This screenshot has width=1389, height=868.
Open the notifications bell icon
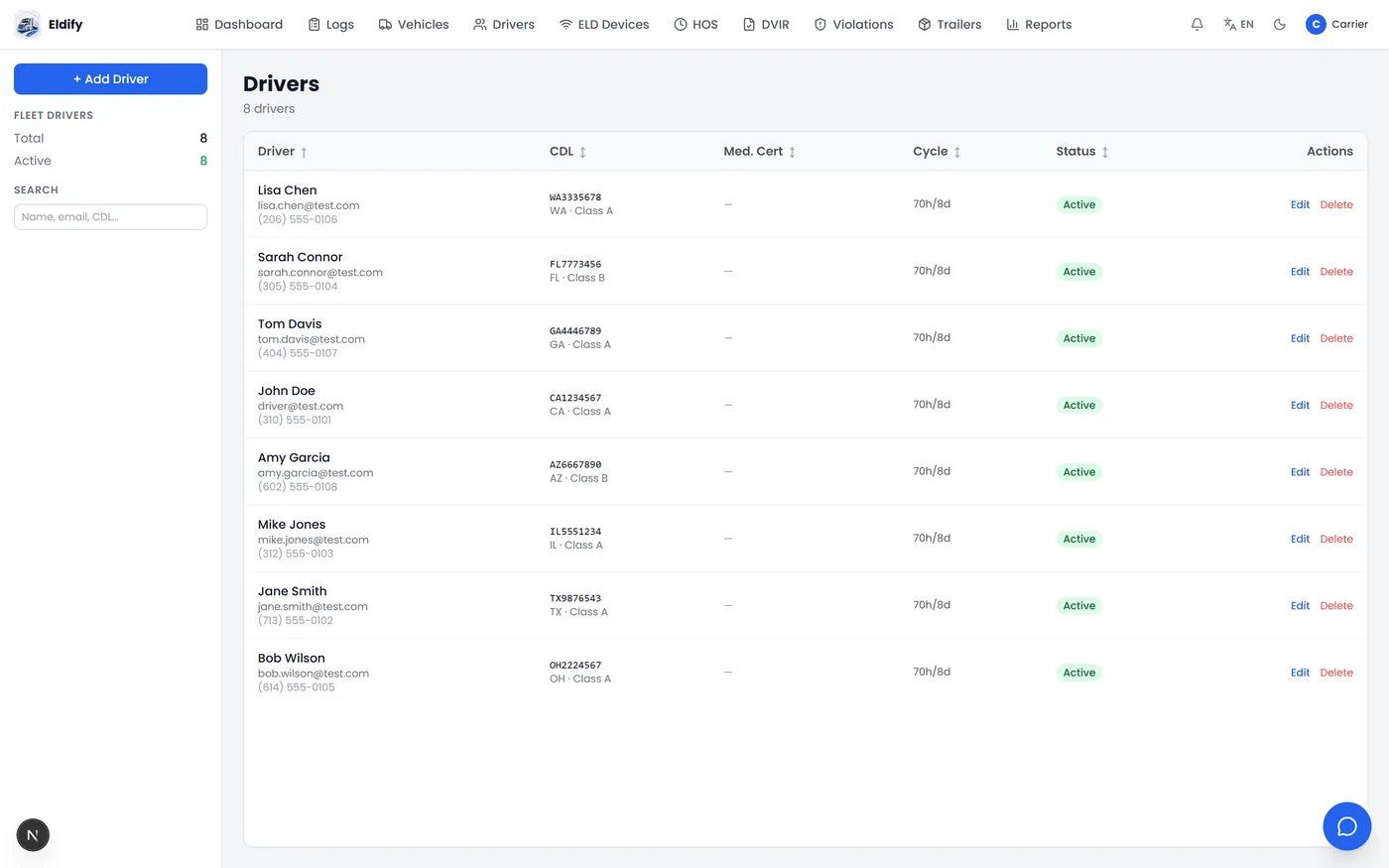pos(1198,25)
